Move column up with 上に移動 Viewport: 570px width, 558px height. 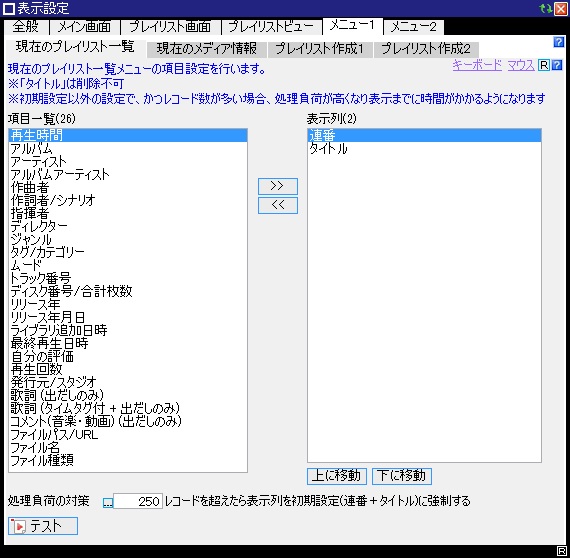pos(337,476)
